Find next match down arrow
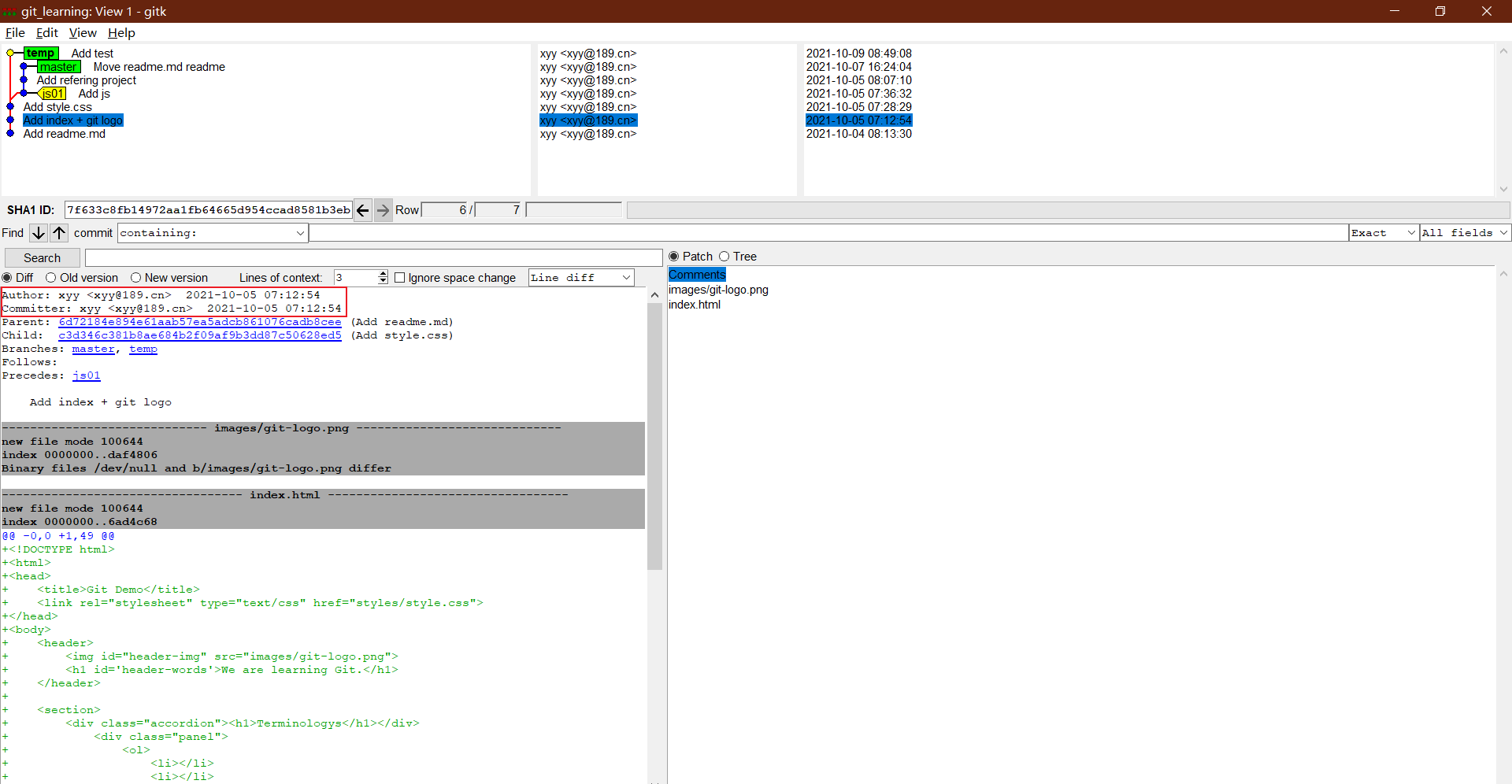The width and height of the screenshot is (1512, 784). click(38, 233)
